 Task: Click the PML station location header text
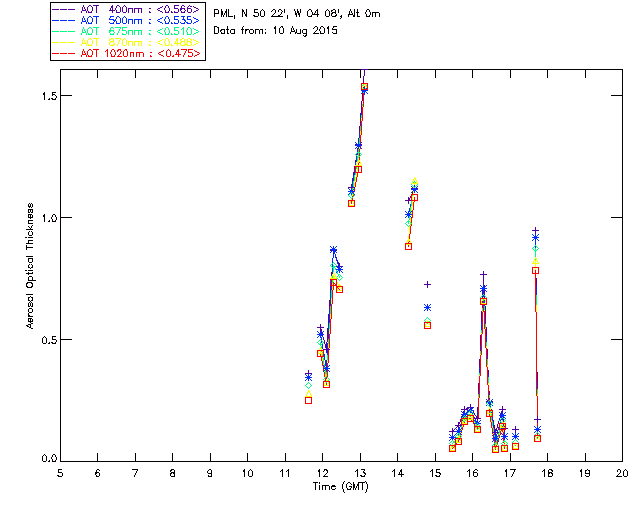click(297, 14)
